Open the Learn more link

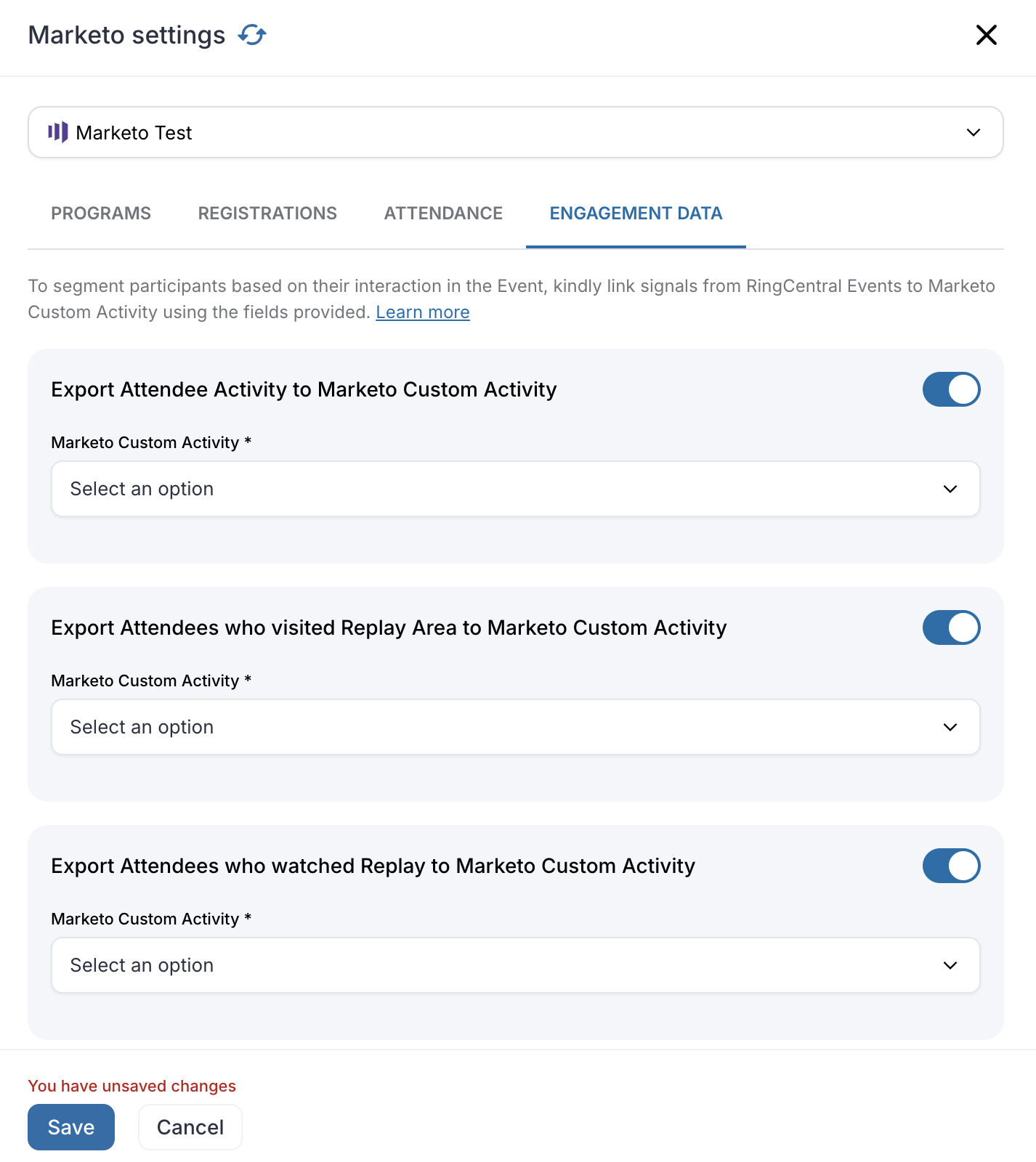(423, 312)
